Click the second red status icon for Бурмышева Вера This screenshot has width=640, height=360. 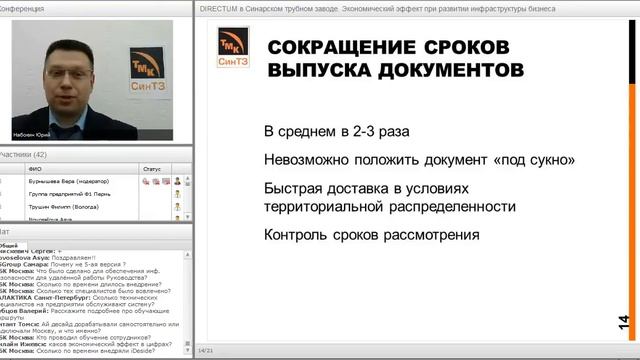[x=156, y=181]
